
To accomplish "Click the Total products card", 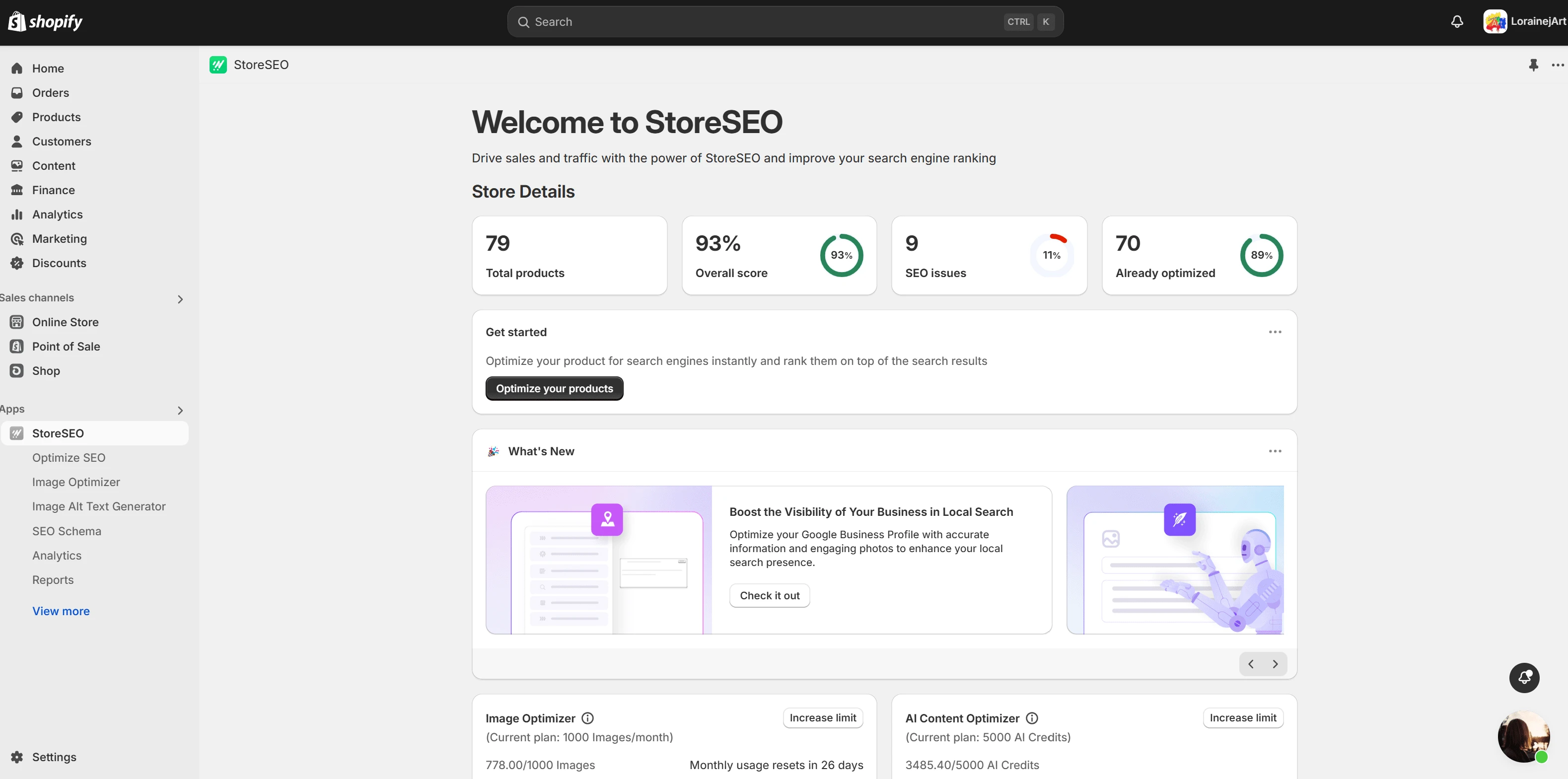I will click(569, 256).
